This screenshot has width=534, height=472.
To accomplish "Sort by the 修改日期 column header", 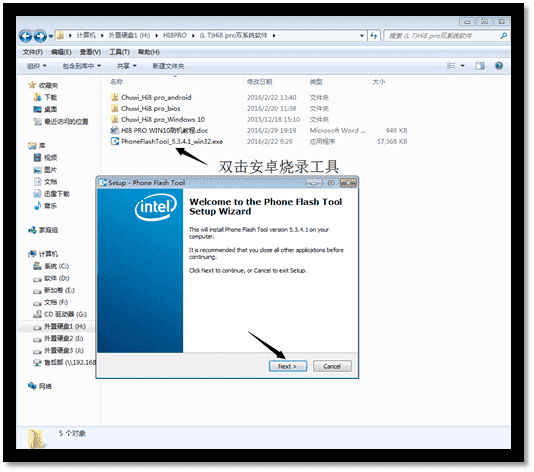I will [260, 82].
